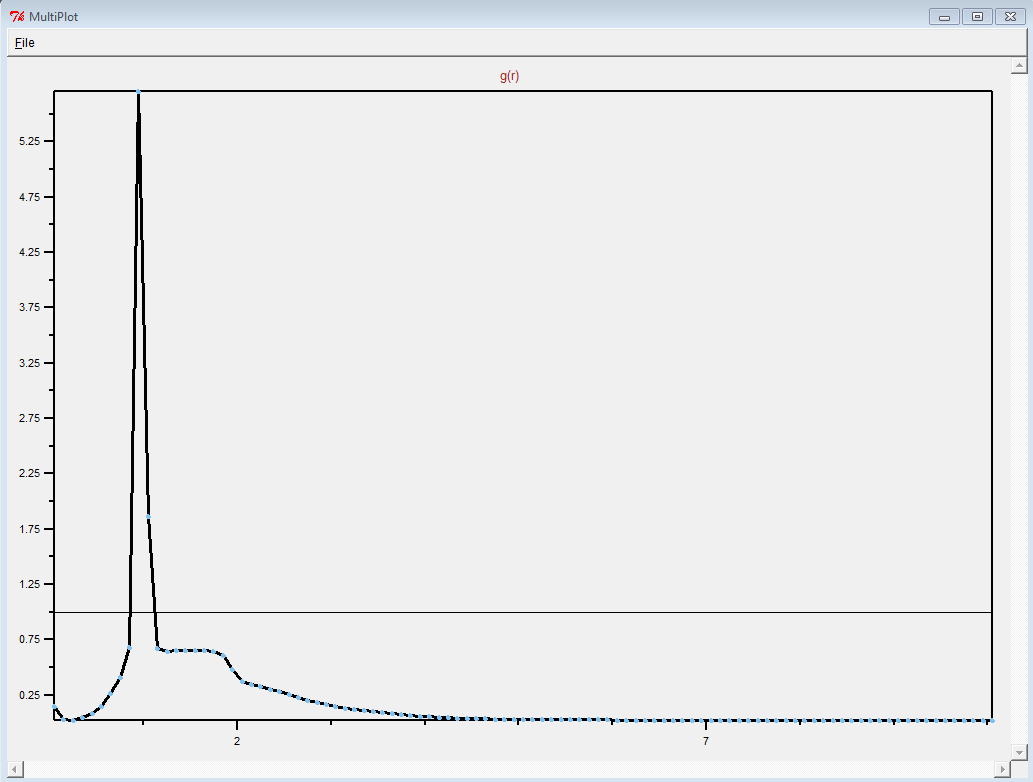This screenshot has width=1033, height=782.
Task: Click the 0.25 y-axis label
Action: pyautogui.click(x=29, y=695)
